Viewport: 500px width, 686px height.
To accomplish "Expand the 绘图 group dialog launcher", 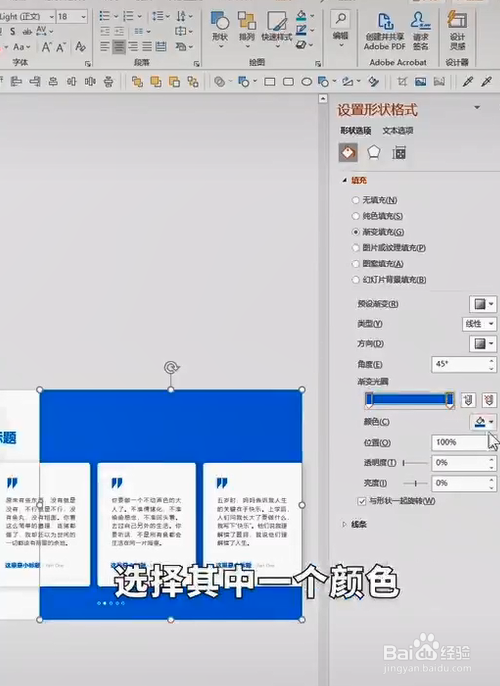I will pyautogui.click(x=318, y=63).
